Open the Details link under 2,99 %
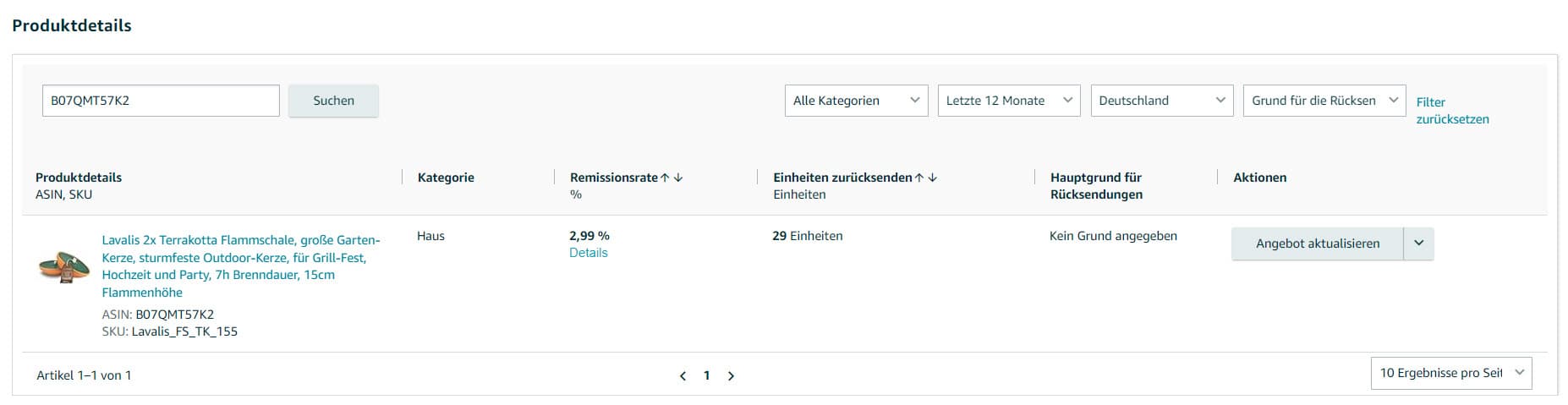1568x405 pixels. (x=589, y=253)
